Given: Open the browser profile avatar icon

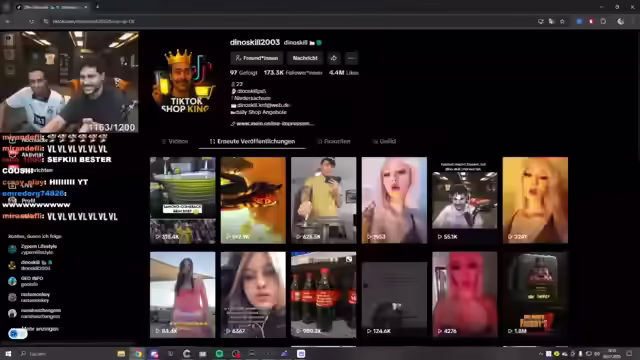Looking at the screenshot, I should 620,21.
